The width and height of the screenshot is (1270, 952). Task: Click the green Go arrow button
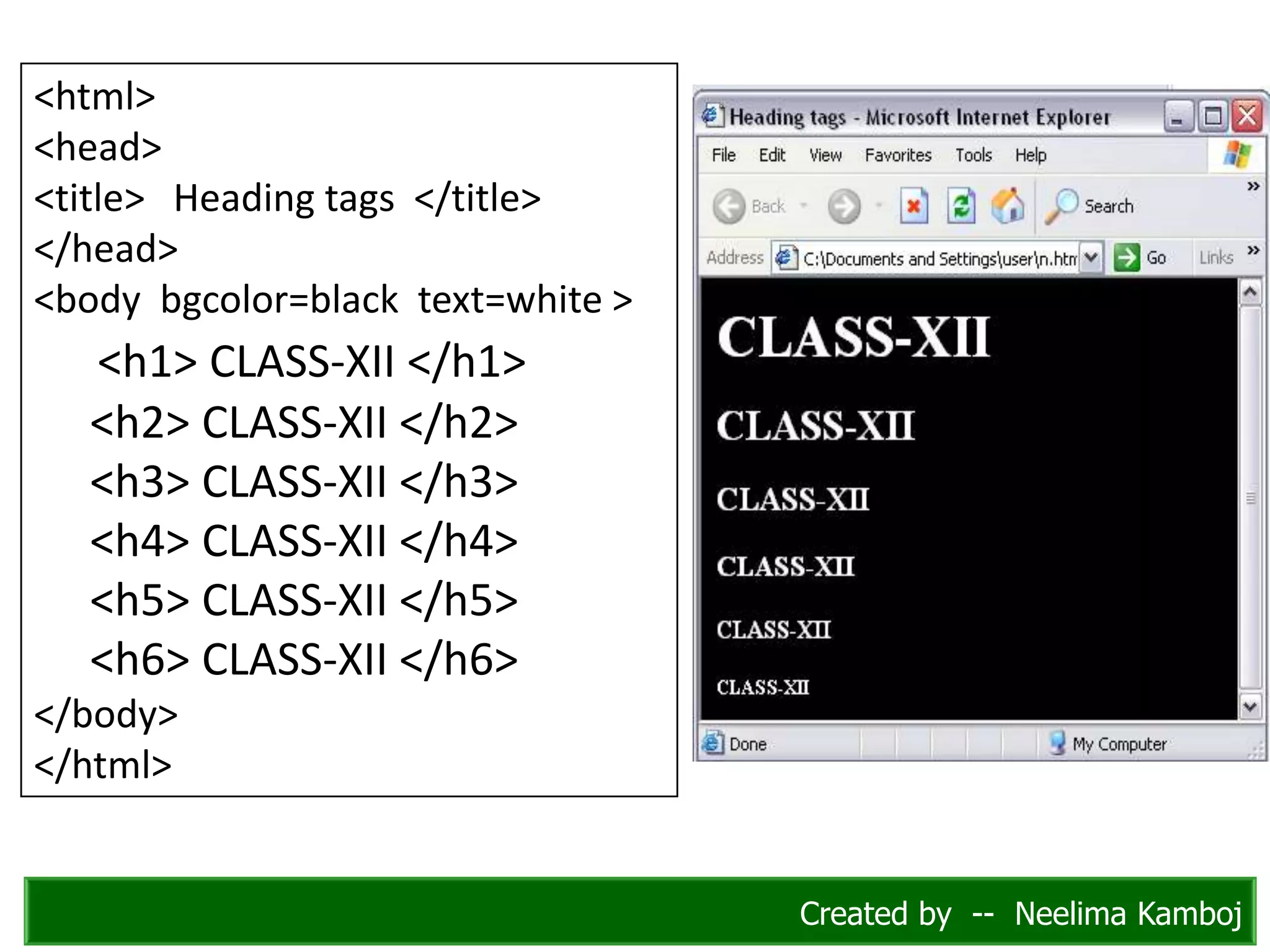coord(1127,257)
